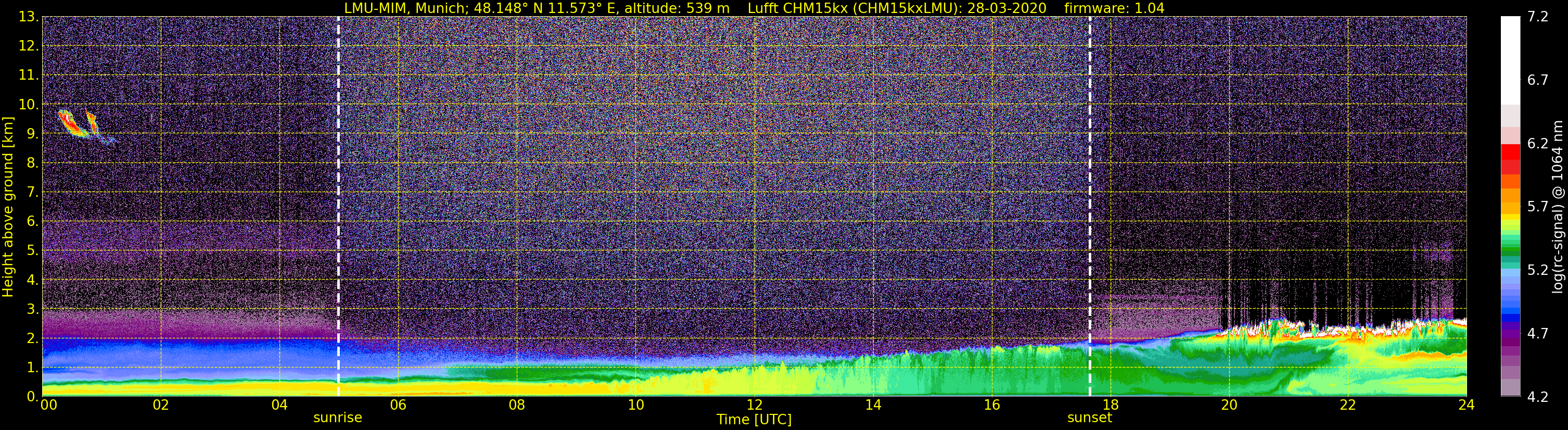Select the "Time [UTC]" axis title
The width and height of the screenshot is (1568, 430).
click(754, 420)
